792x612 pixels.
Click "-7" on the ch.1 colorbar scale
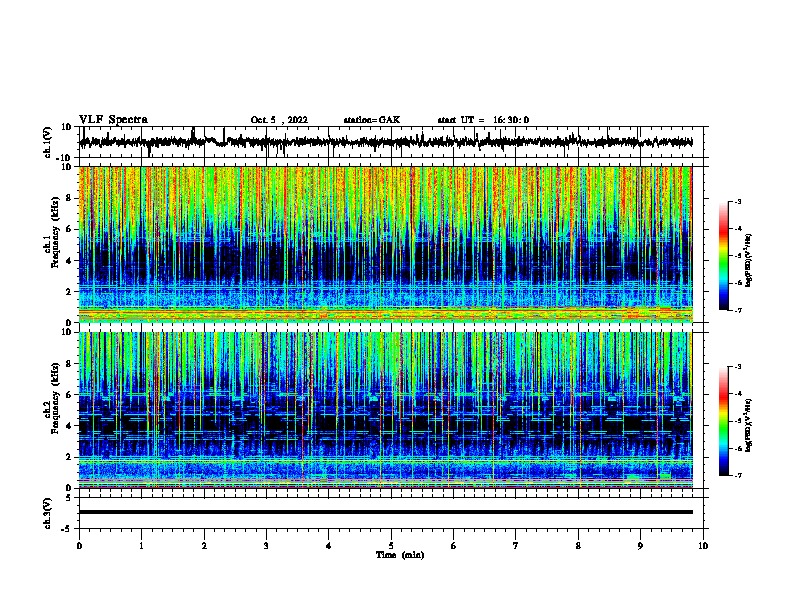point(738,310)
